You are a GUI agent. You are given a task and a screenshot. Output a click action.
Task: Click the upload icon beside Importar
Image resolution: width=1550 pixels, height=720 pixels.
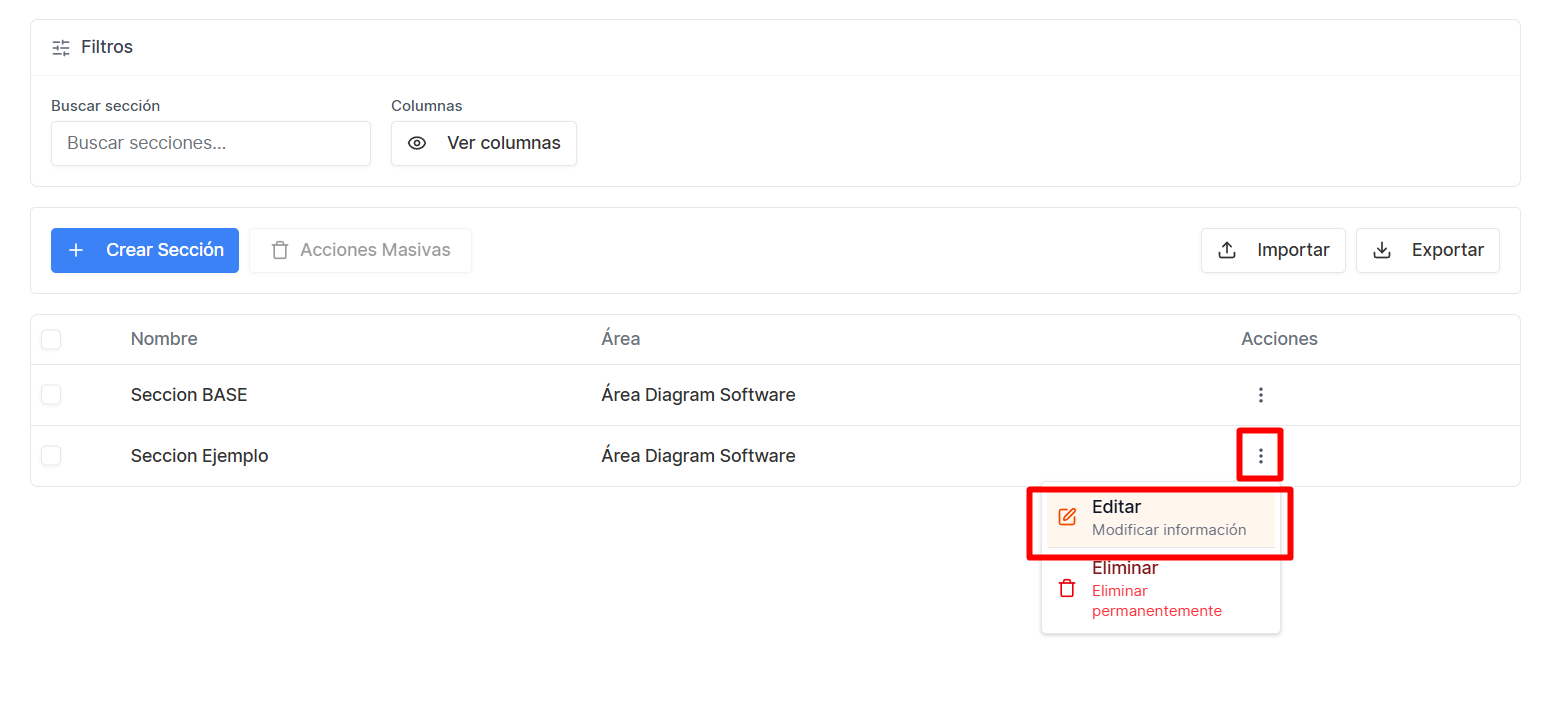point(1227,250)
